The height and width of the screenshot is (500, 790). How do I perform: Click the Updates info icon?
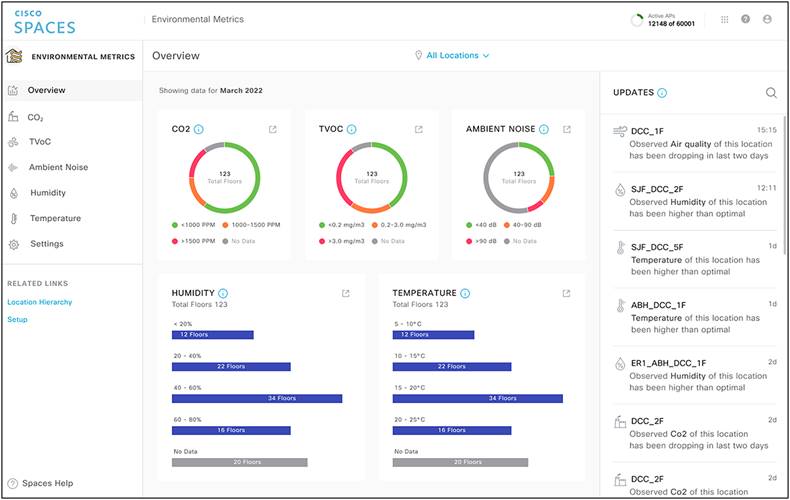tap(662, 93)
